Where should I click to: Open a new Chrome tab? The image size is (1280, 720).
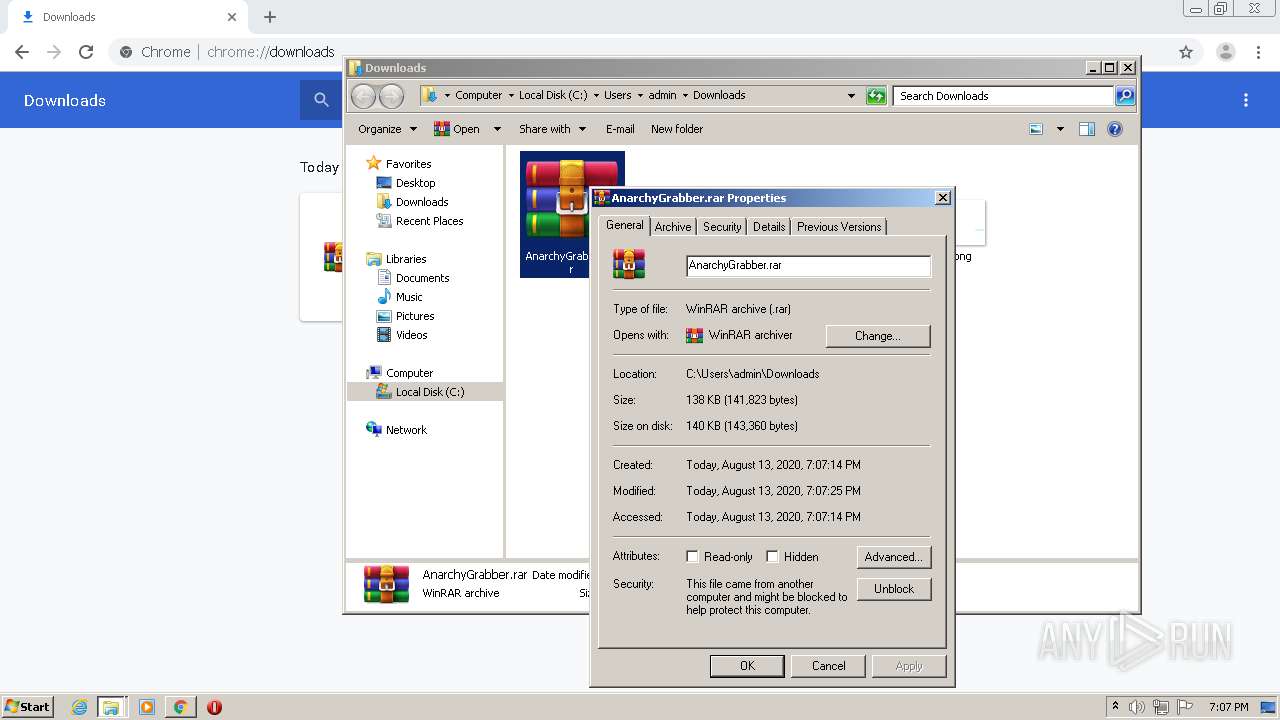tap(270, 17)
